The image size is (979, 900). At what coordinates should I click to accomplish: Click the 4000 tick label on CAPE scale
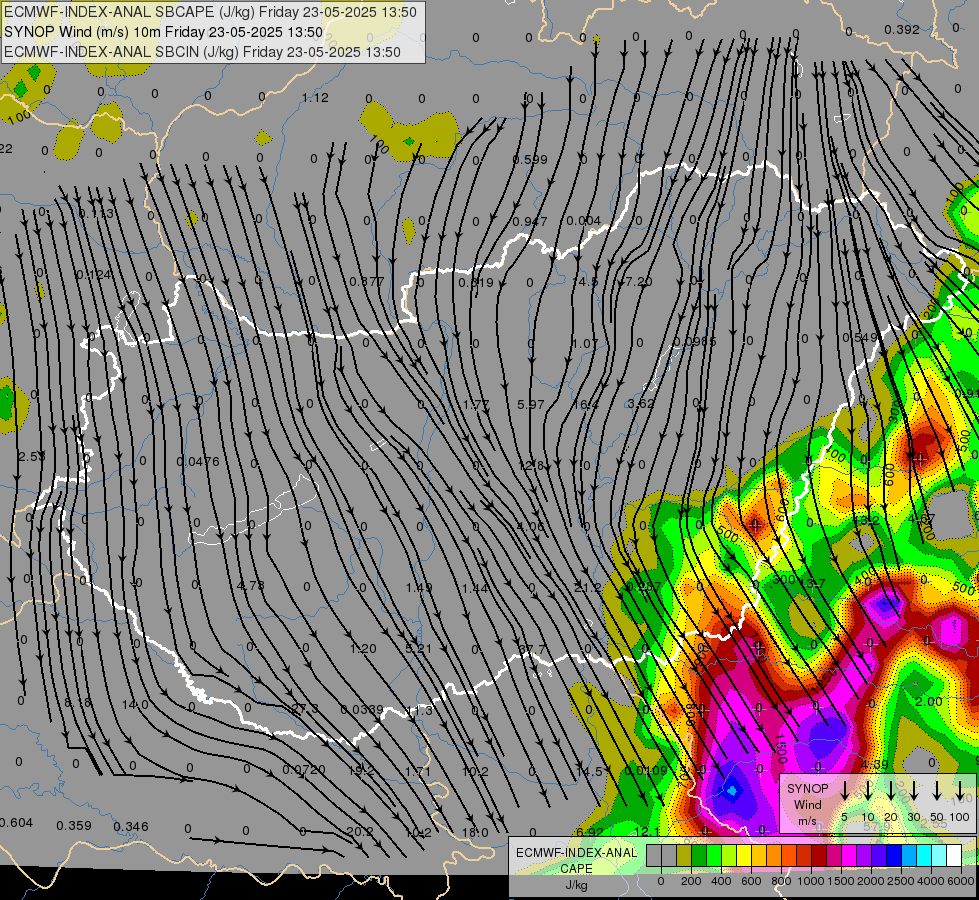pyautogui.click(x=931, y=881)
